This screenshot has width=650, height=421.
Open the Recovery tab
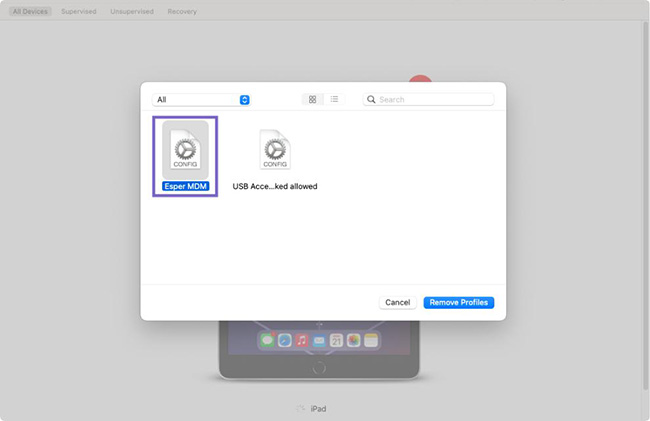click(182, 12)
